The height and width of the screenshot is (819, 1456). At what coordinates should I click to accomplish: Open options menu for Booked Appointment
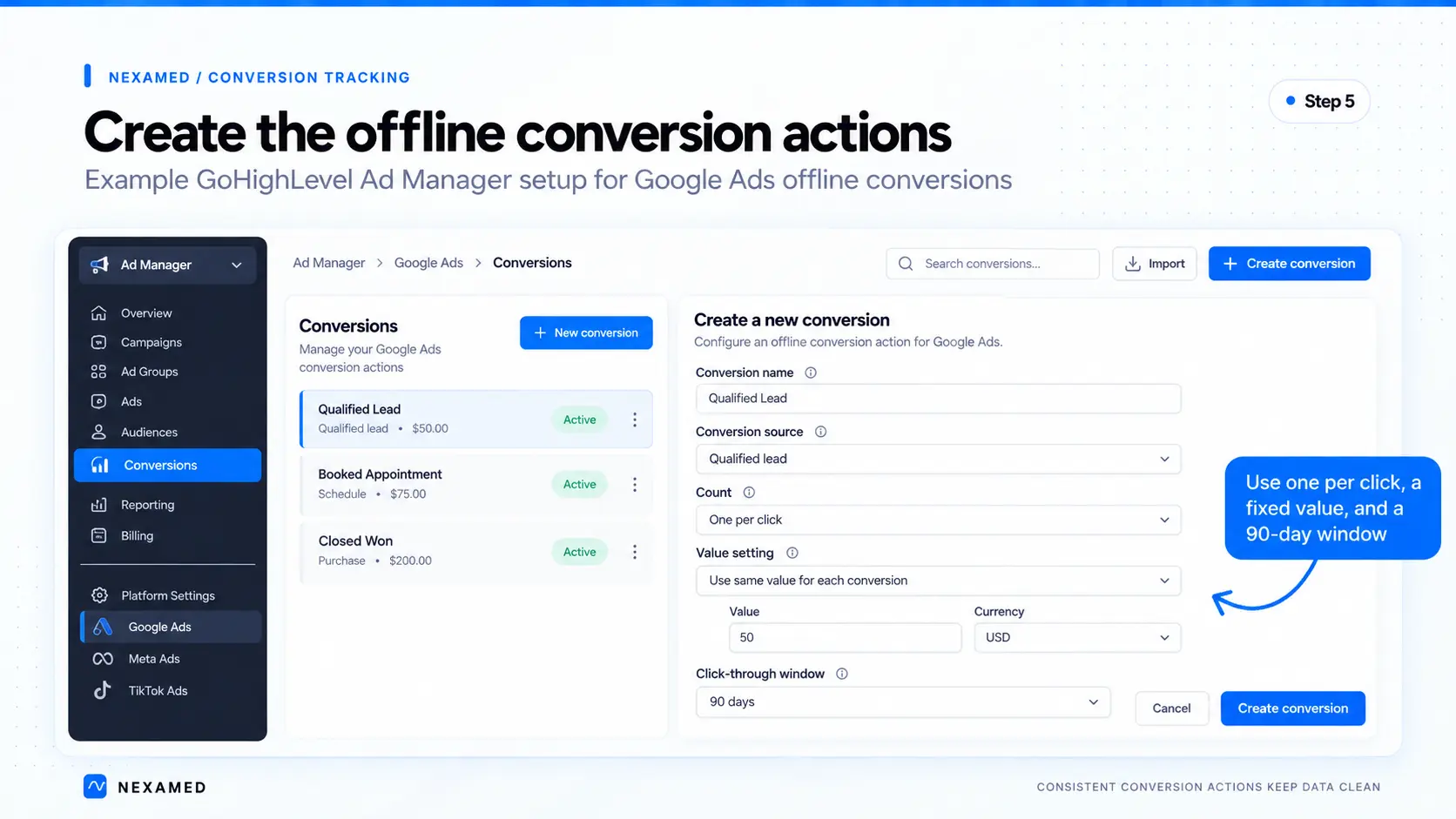click(x=635, y=485)
